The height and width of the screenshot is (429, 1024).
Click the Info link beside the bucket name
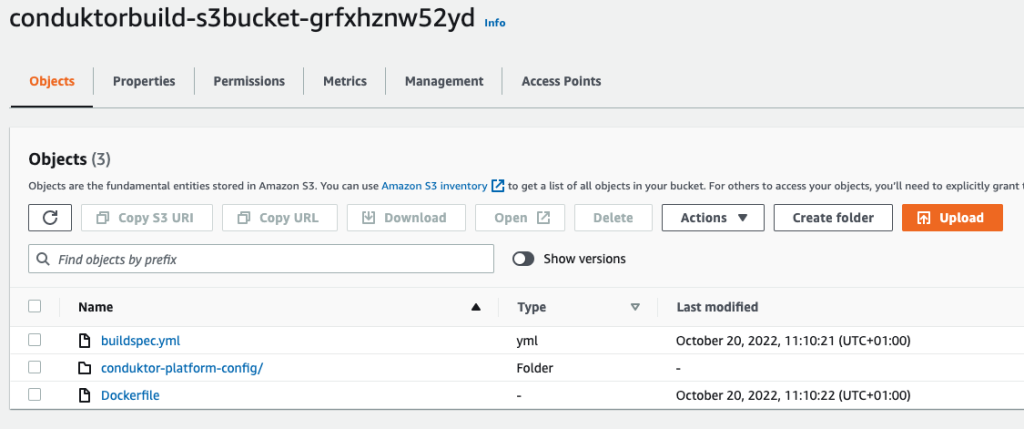tap(495, 22)
